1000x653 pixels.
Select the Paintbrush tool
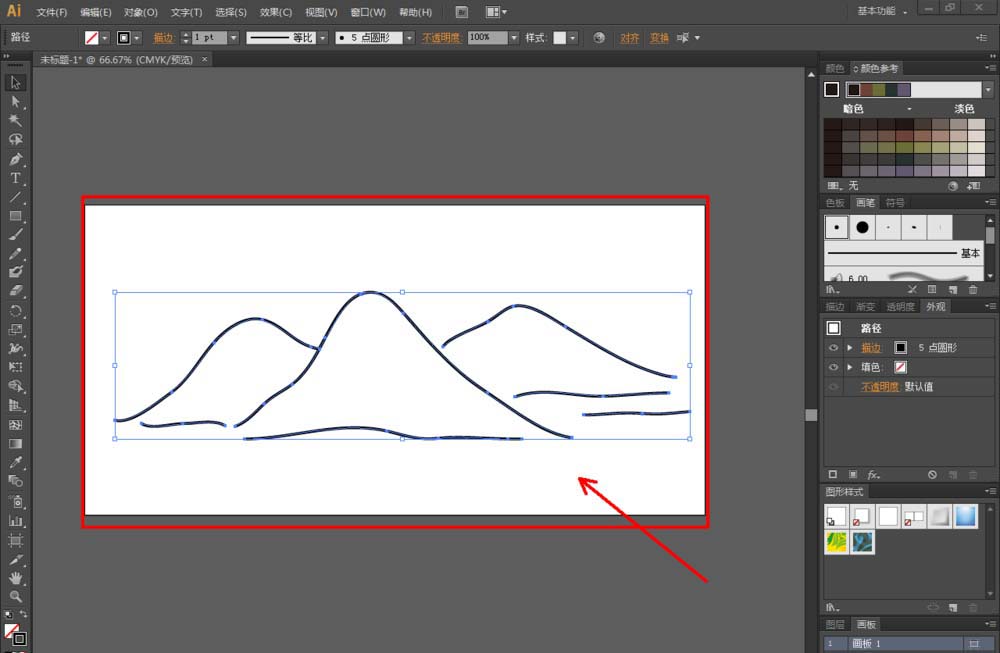pyautogui.click(x=15, y=235)
